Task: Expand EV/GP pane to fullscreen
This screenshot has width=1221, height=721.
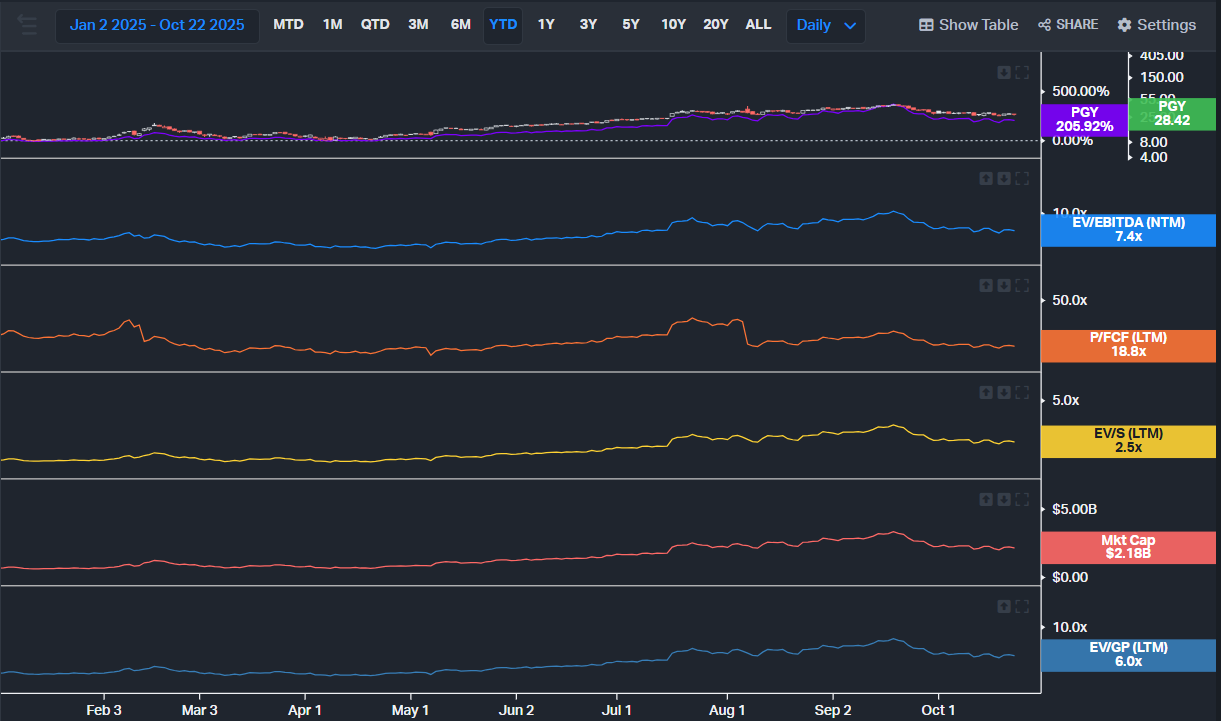Action: [x=1022, y=606]
